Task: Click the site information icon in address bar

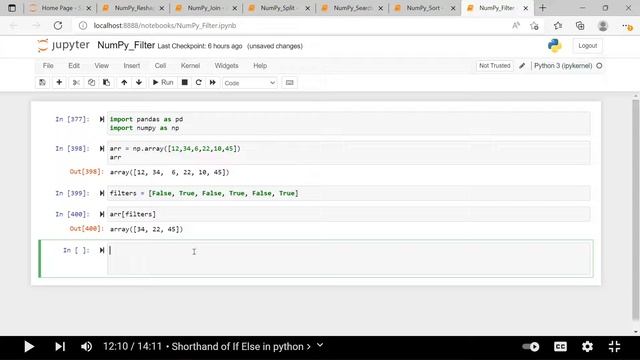Action: click(x=83, y=26)
